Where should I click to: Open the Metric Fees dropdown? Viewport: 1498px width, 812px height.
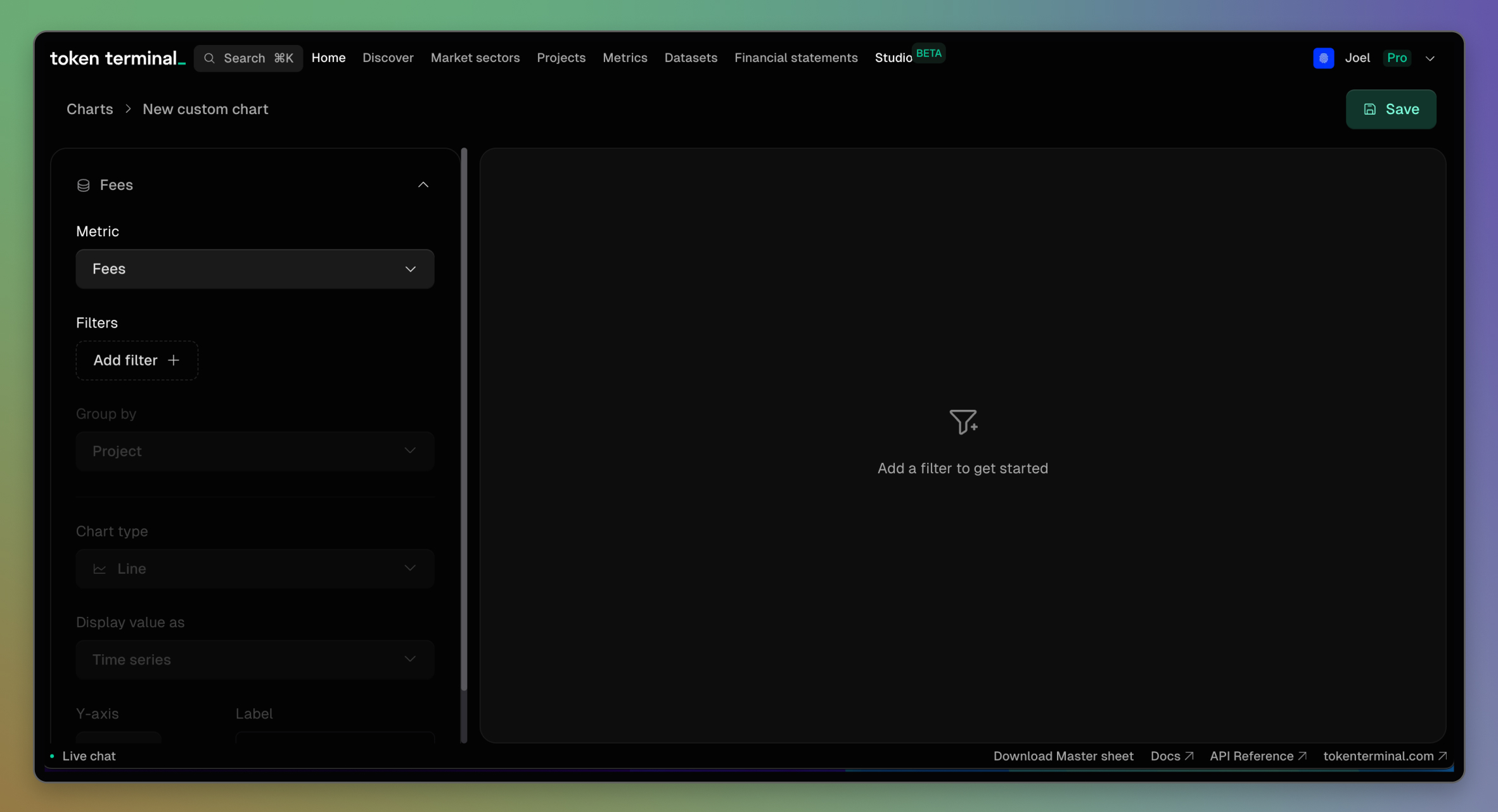(255, 269)
